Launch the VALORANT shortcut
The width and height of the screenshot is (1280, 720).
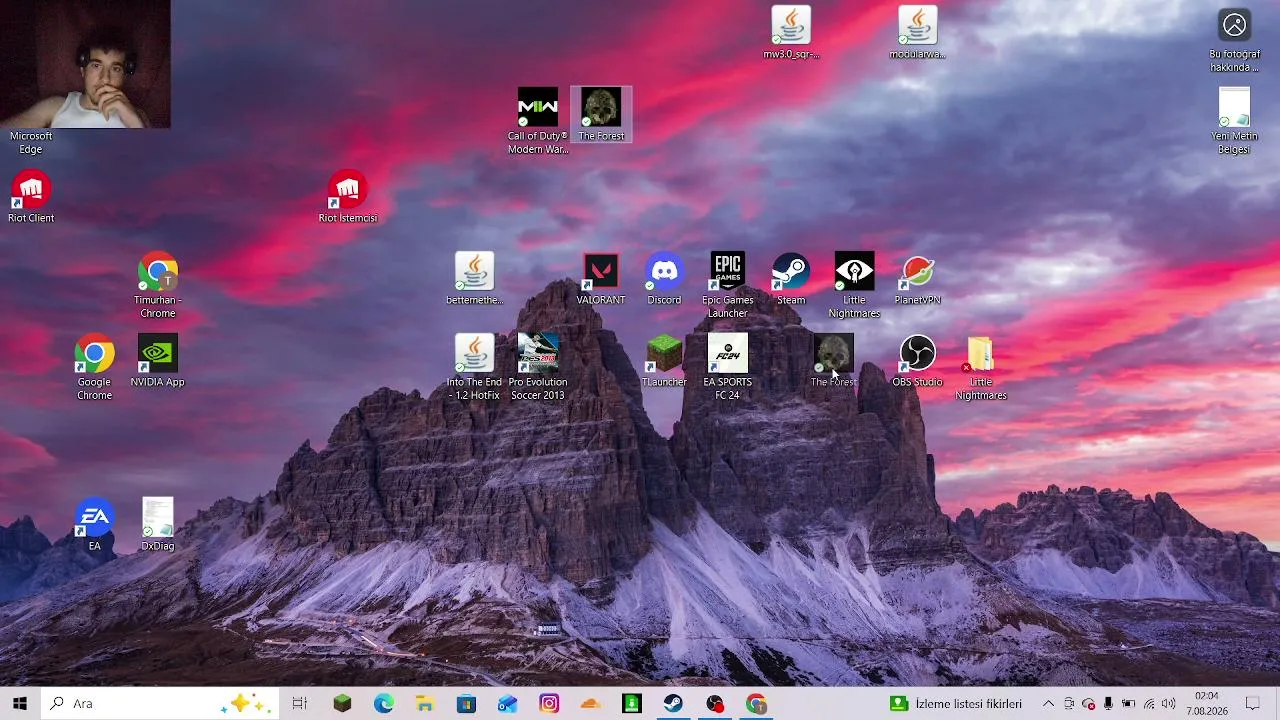pyautogui.click(x=601, y=279)
